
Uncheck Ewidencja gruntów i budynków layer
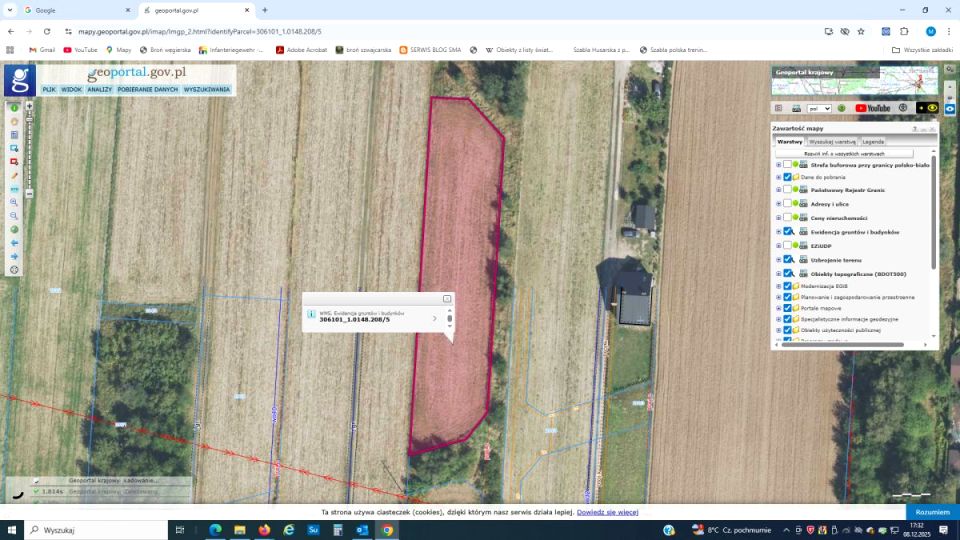[787, 231]
